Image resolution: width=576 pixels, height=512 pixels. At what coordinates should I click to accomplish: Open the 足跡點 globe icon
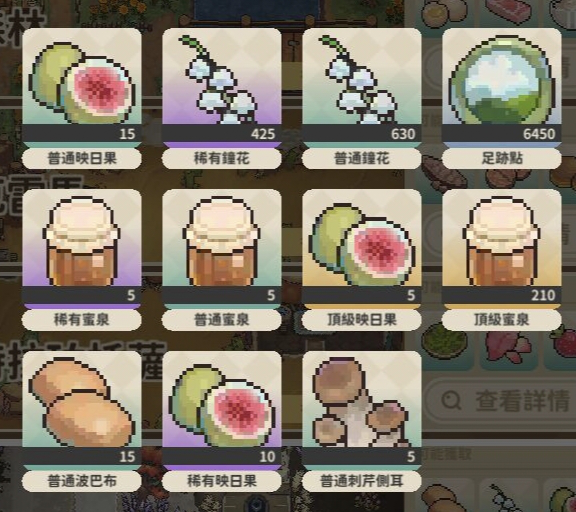pyautogui.click(x=502, y=80)
